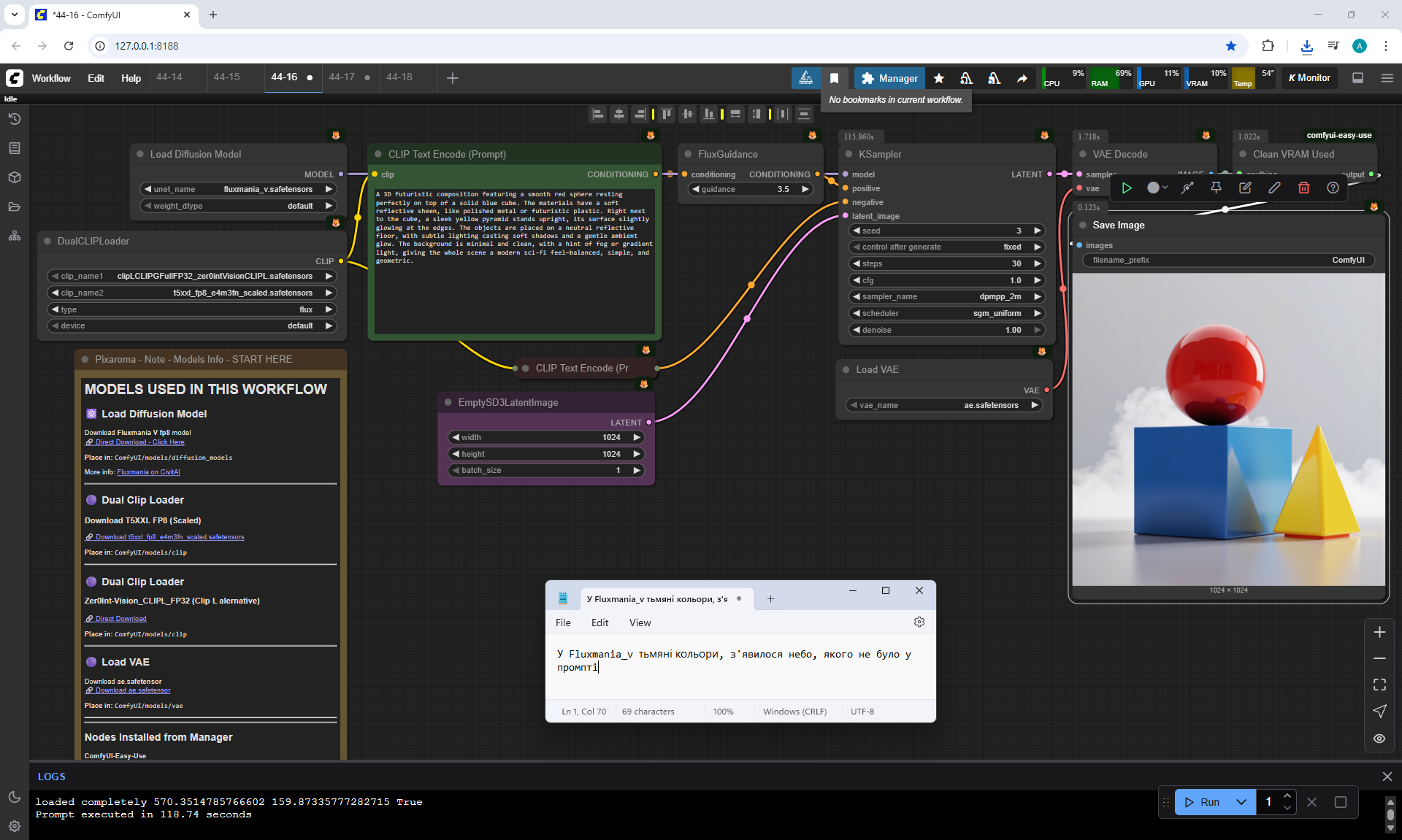Open the Workflow menu
The height and width of the screenshot is (840, 1402).
point(51,78)
